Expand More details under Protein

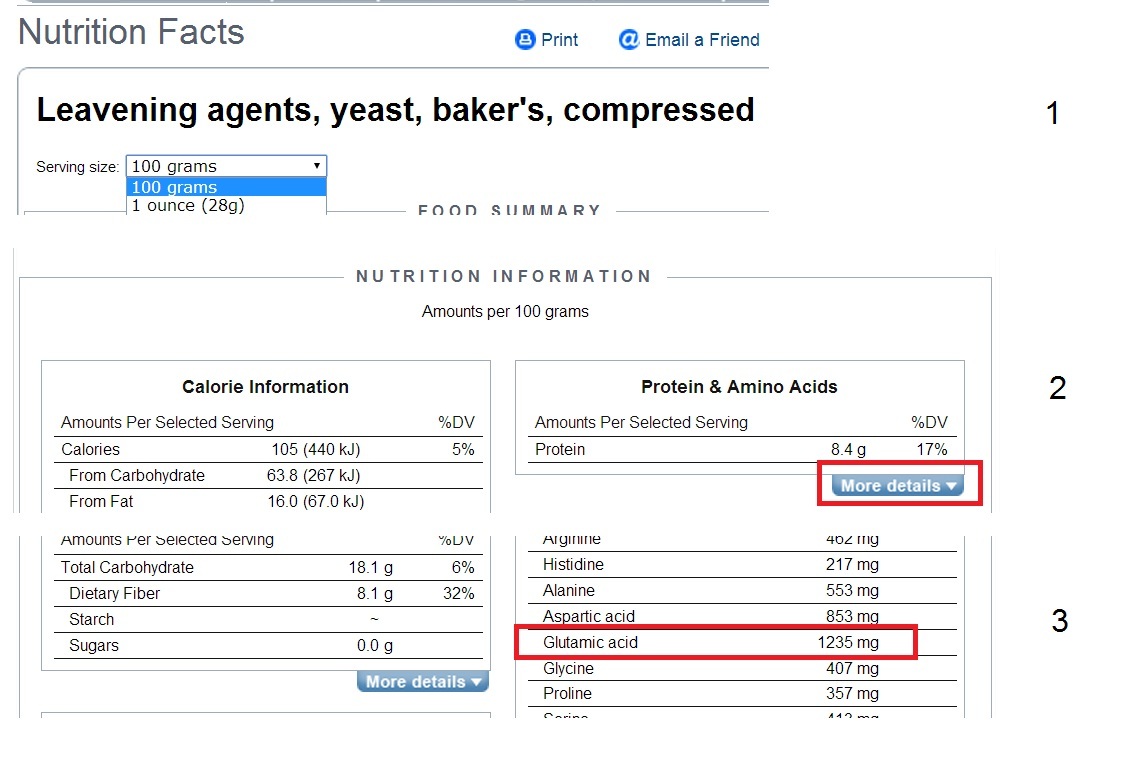(898, 486)
